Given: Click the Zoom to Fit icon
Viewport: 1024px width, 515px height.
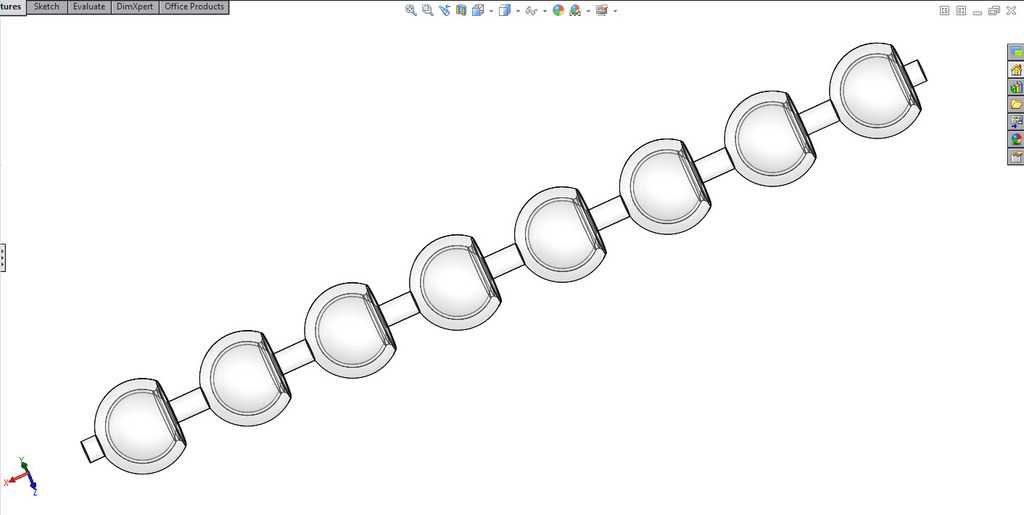Looking at the screenshot, I should 411,10.
